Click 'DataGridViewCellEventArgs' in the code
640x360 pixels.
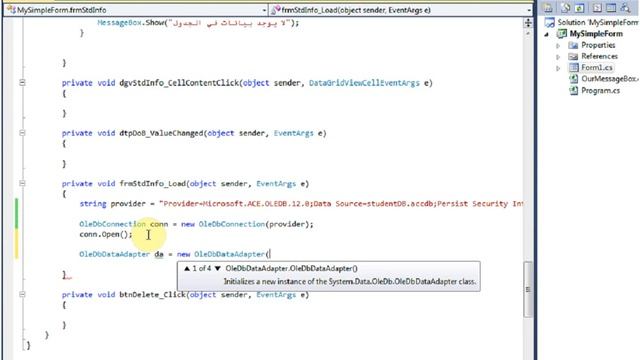tap(364, 83)
